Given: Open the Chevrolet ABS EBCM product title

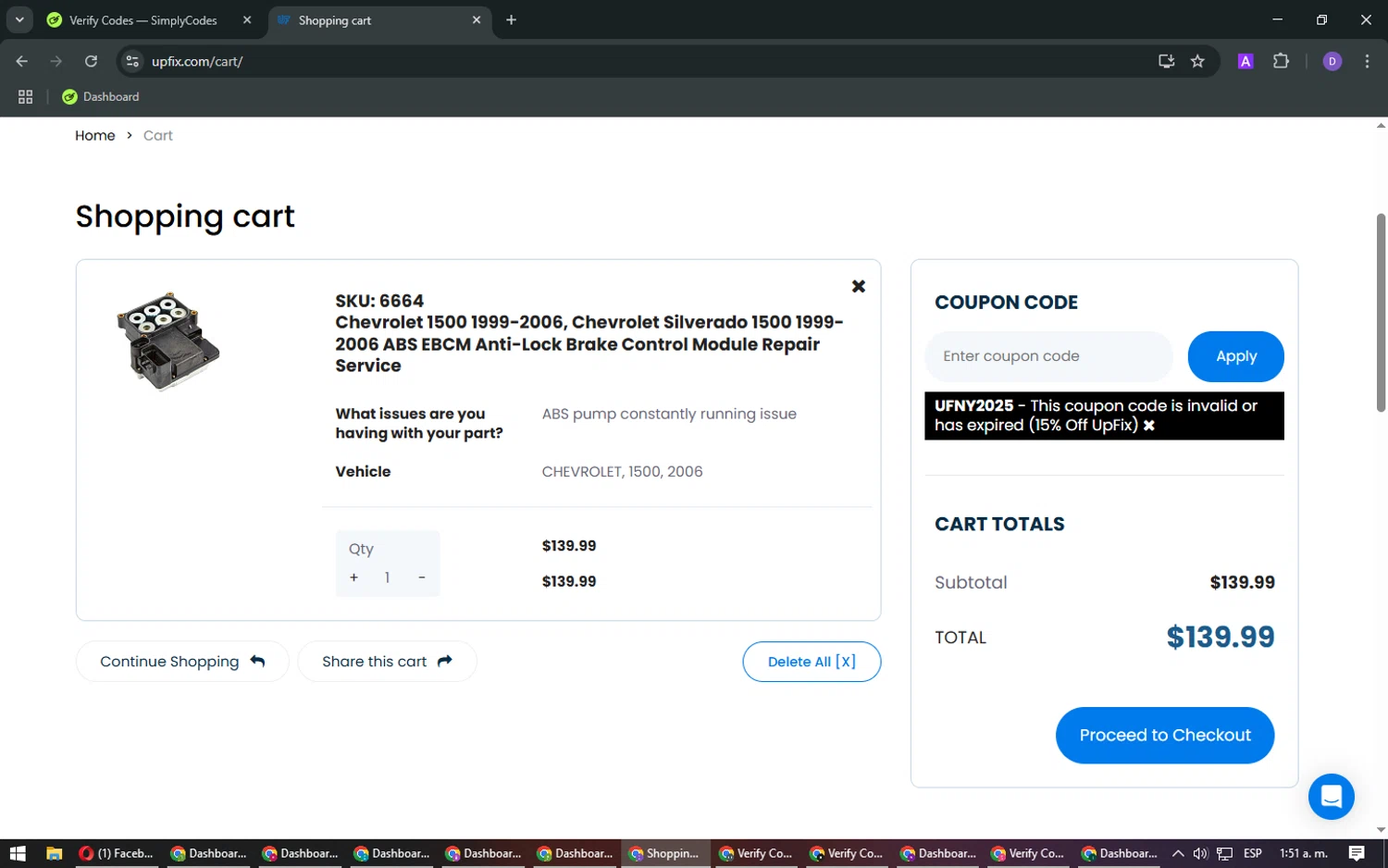Looking at the screenshot, I should click(x=589, y=343).
